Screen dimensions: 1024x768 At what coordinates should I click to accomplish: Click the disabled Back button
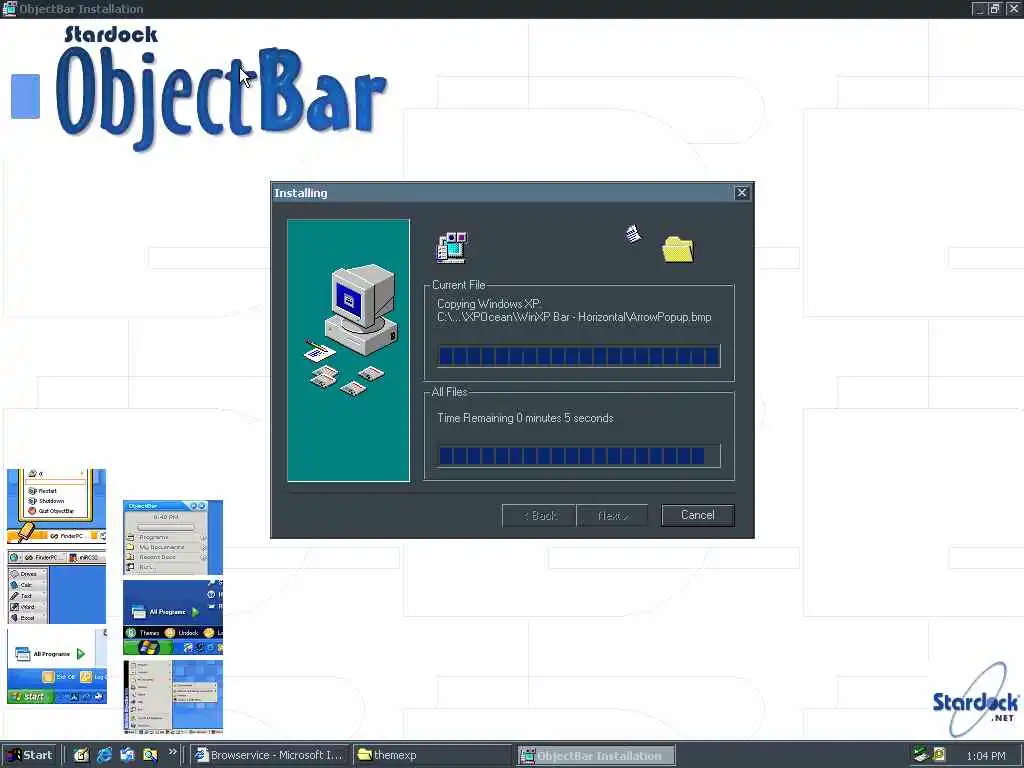point(539,515)
